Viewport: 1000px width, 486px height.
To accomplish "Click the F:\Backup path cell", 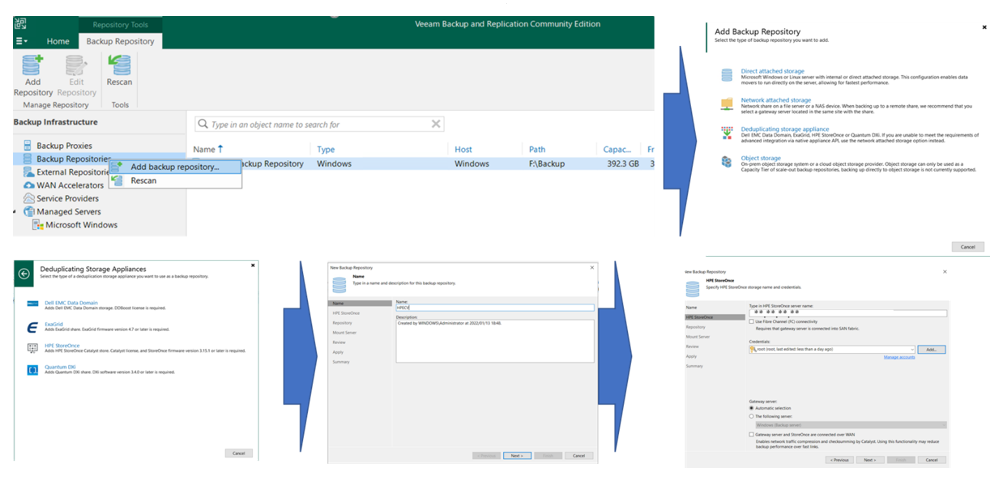I will pos(547,164).
